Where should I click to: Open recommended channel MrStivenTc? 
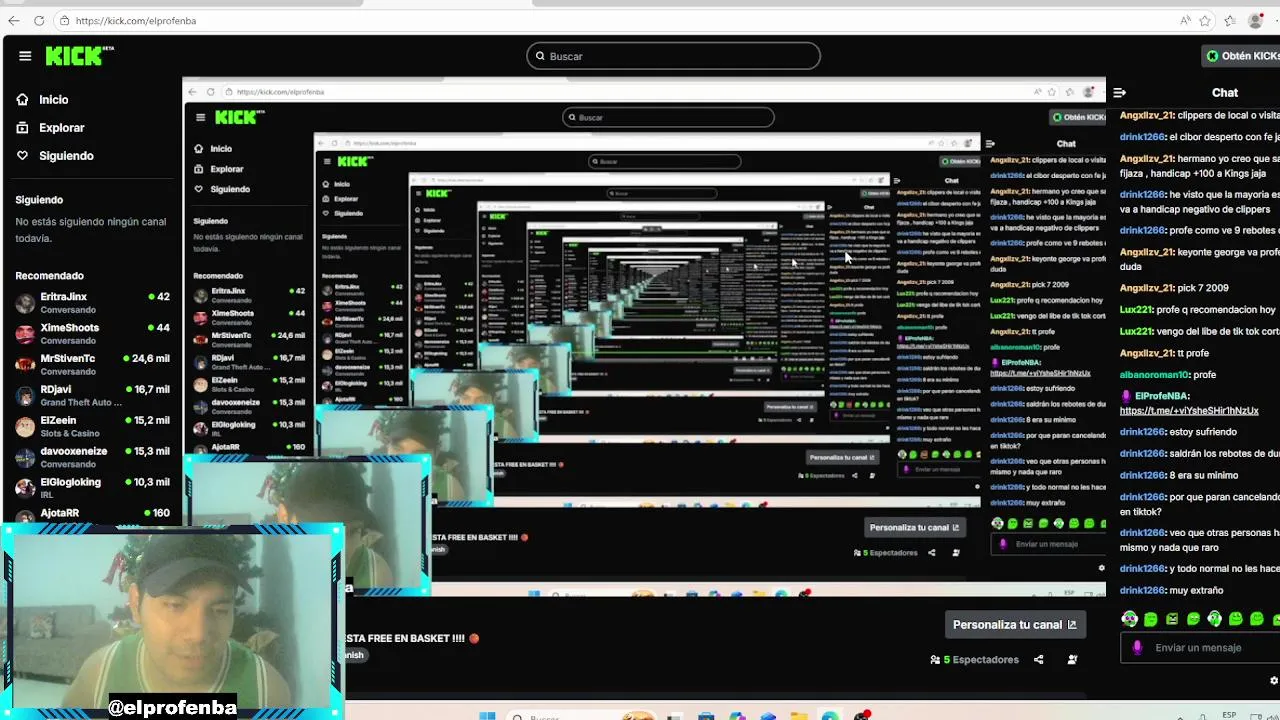(x=92, y=365)
